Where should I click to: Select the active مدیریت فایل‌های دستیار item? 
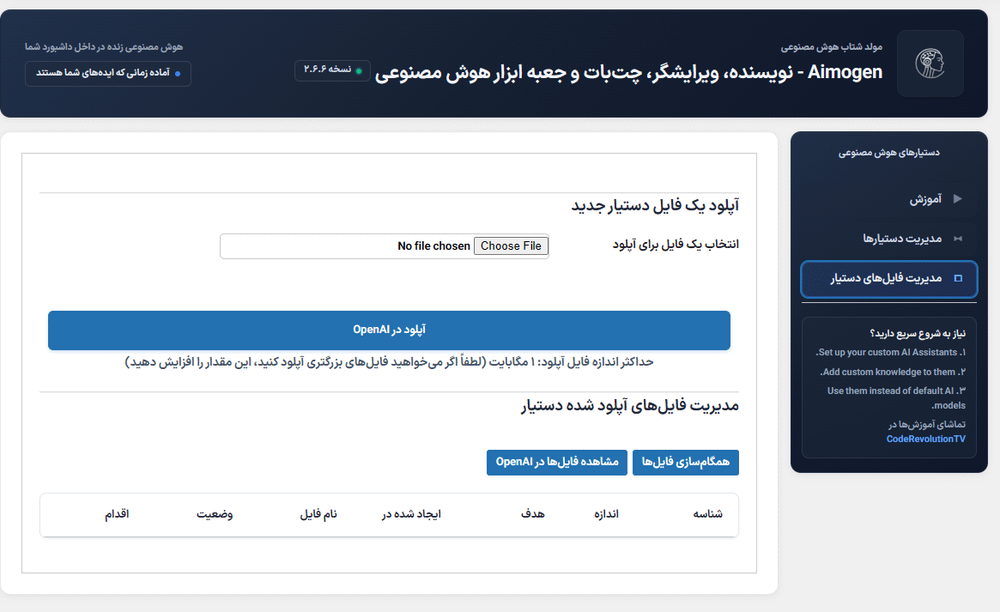[888, 279]
